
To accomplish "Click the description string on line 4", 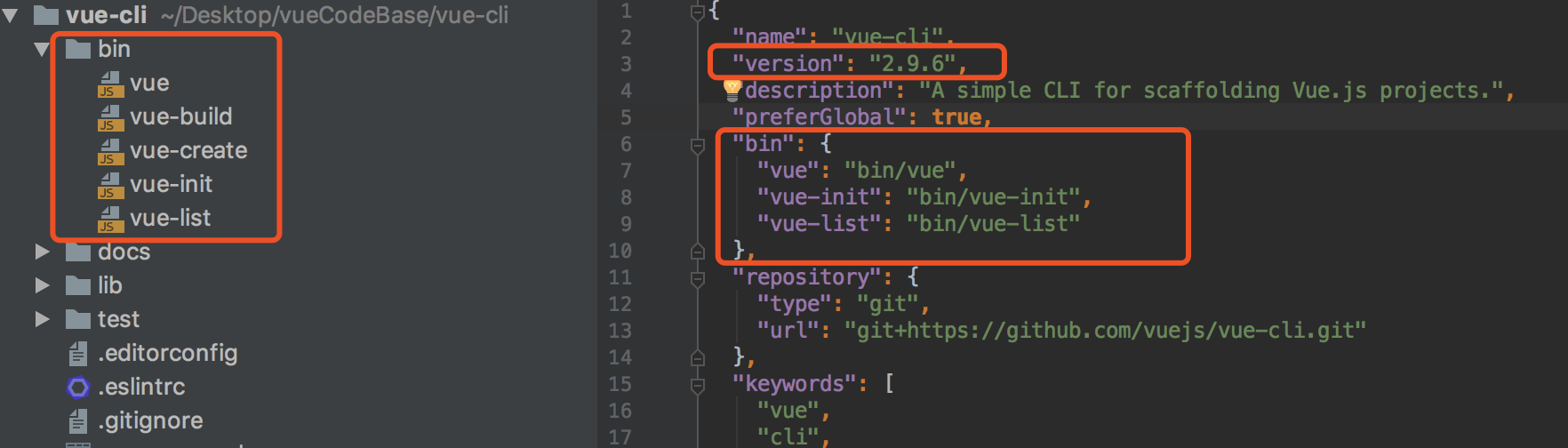I will (1211, 91).
